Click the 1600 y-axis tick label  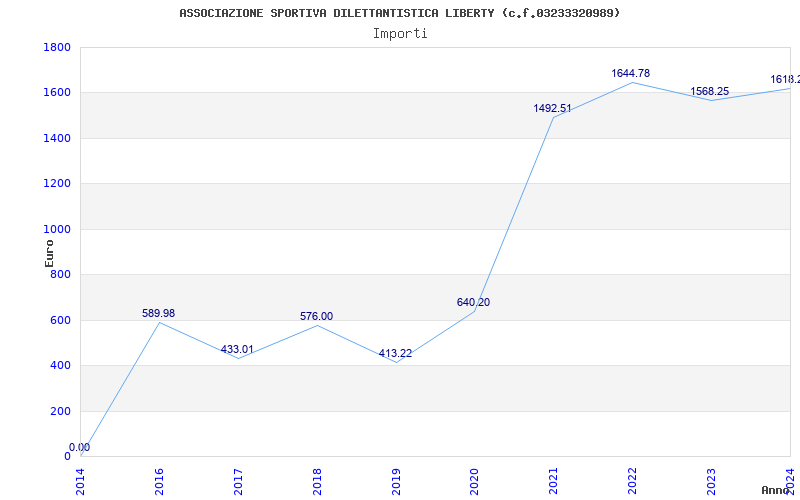click(x=57, y=93)
